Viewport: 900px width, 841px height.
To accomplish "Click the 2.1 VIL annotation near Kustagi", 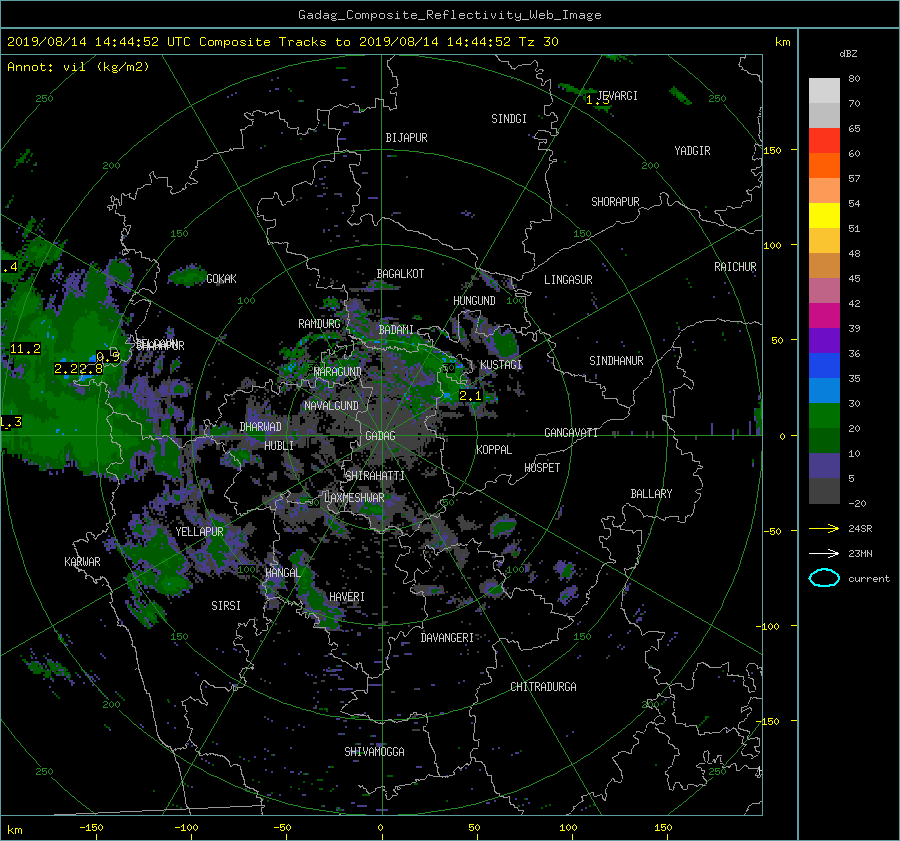I will point(470,396).
